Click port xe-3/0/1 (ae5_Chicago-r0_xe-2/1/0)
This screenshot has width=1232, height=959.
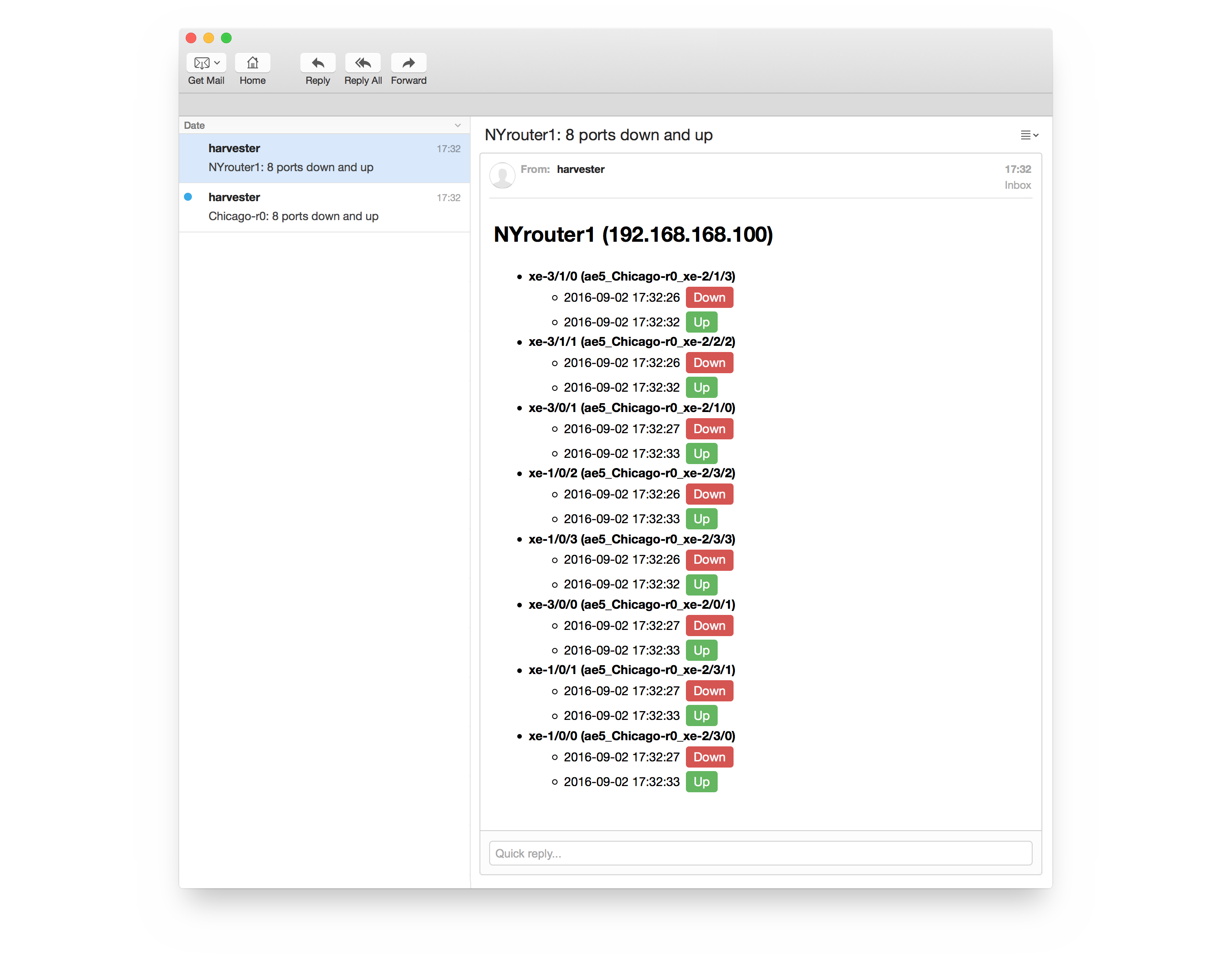tap(632, 408)
